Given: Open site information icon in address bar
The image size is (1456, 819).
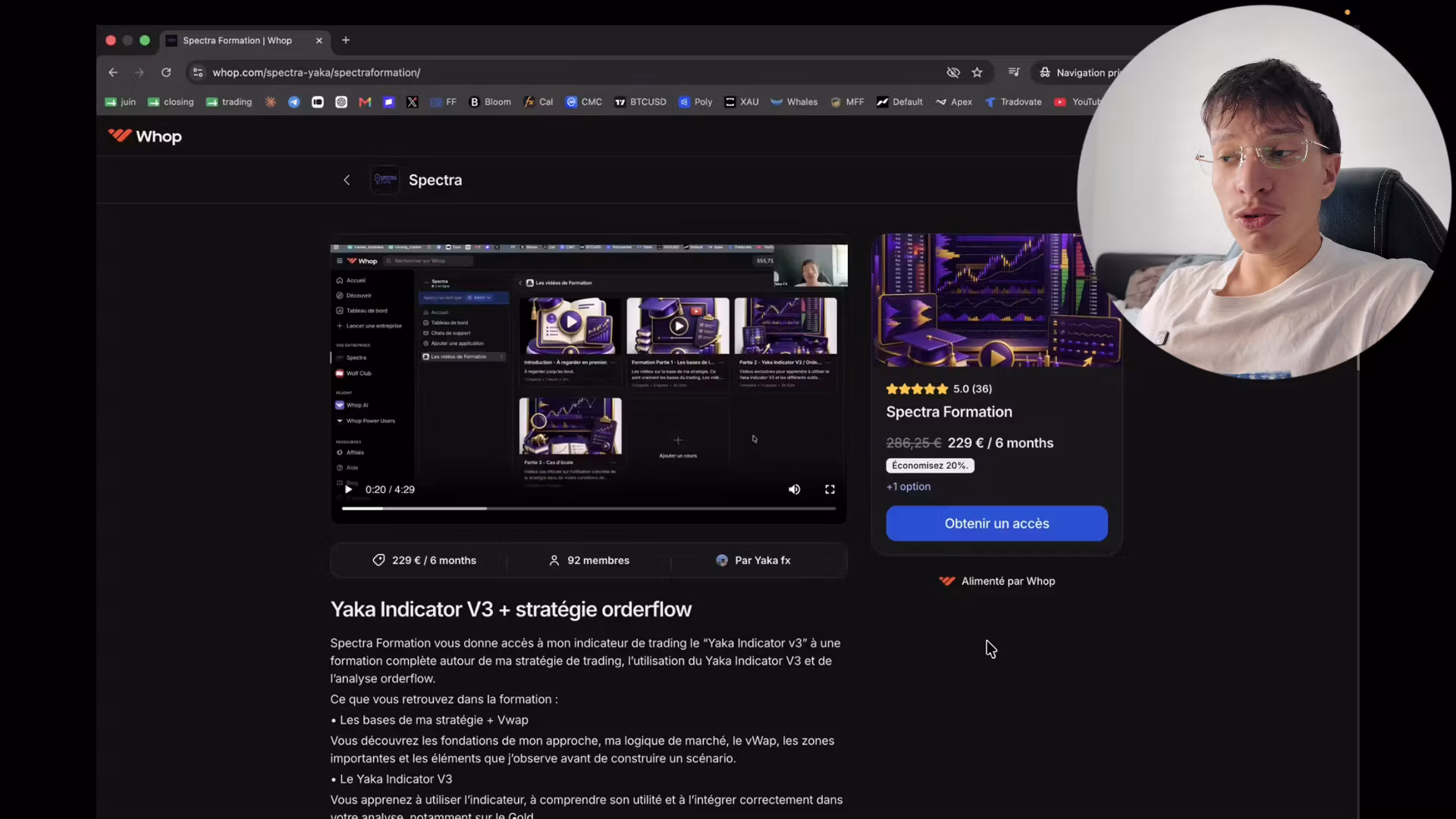Looking at the screenshot, I should click(198, 73).
